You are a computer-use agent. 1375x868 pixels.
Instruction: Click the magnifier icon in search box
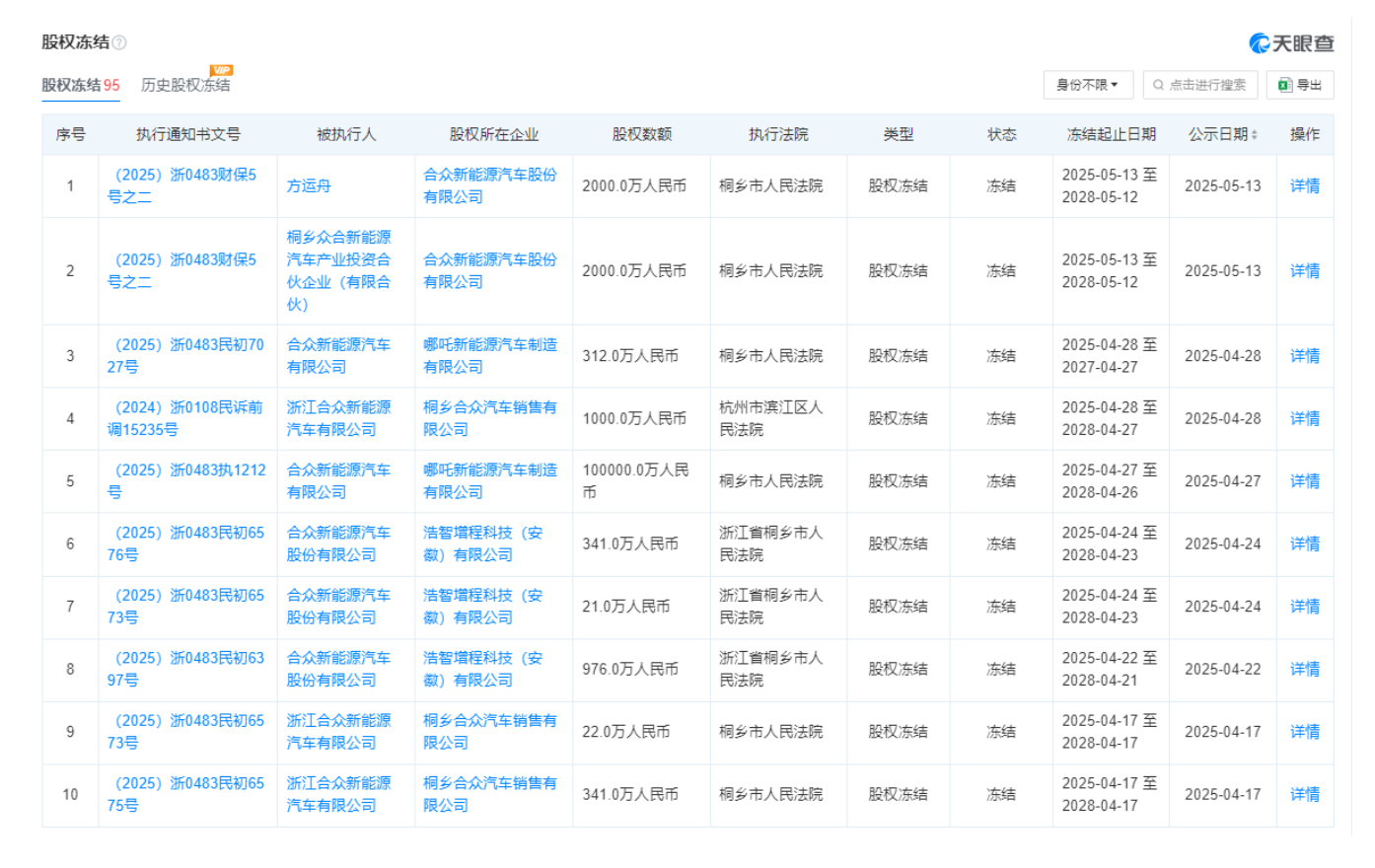1158,85
